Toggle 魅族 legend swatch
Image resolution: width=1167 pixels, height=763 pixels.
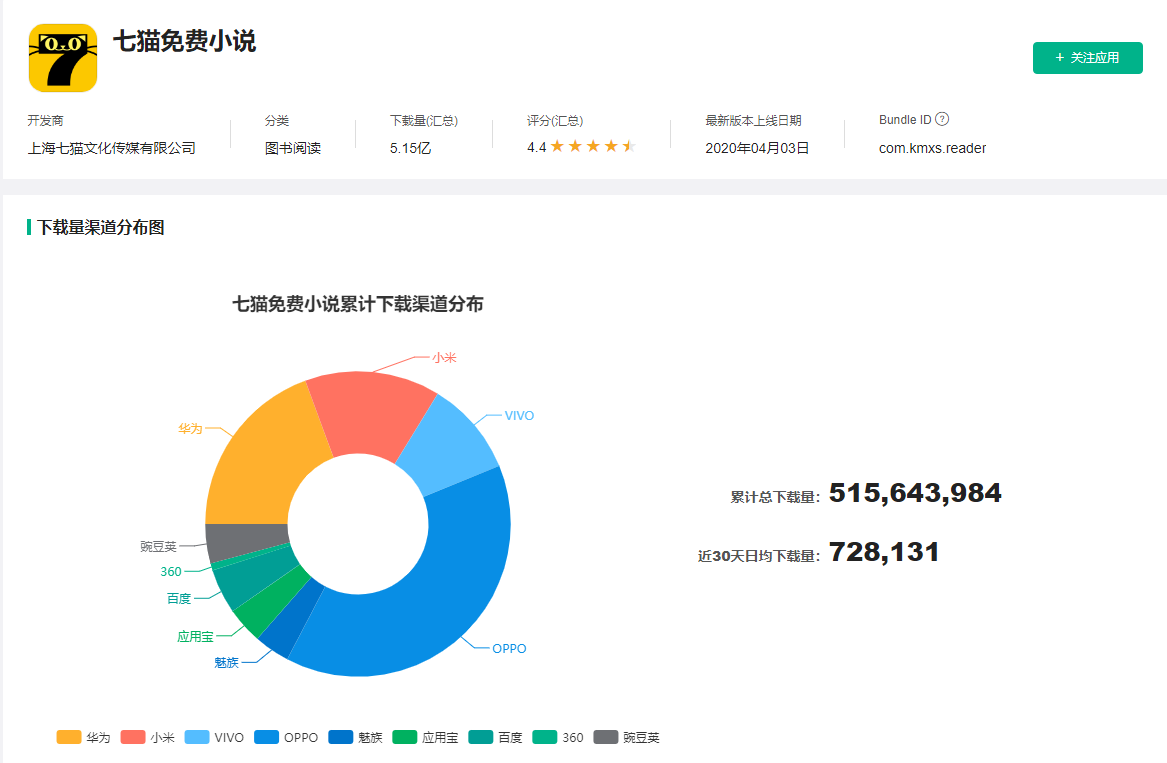(x=341, y=737)
